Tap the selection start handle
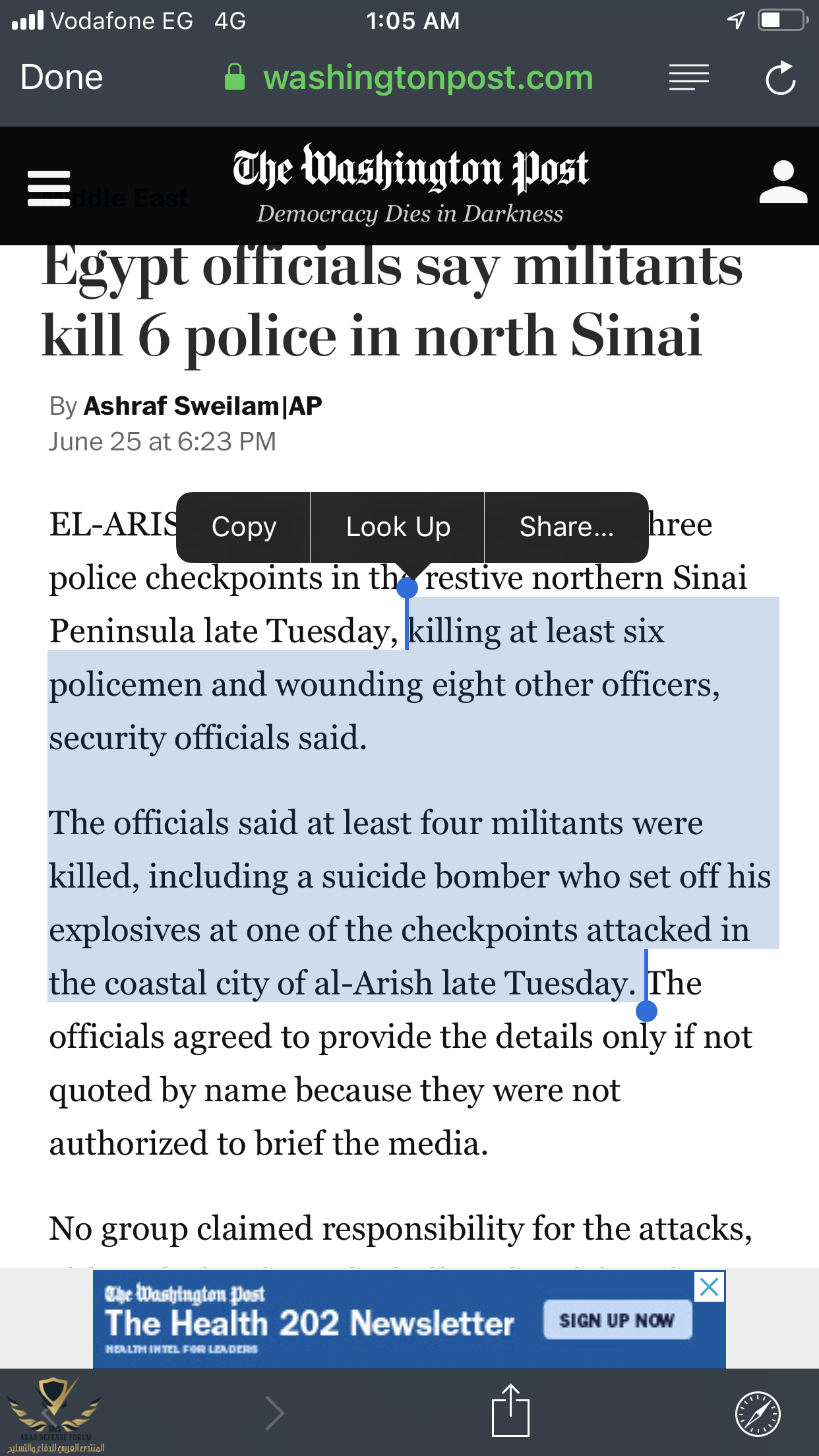Viewport: 819px width, 1456px height. (x=407, y=588)
